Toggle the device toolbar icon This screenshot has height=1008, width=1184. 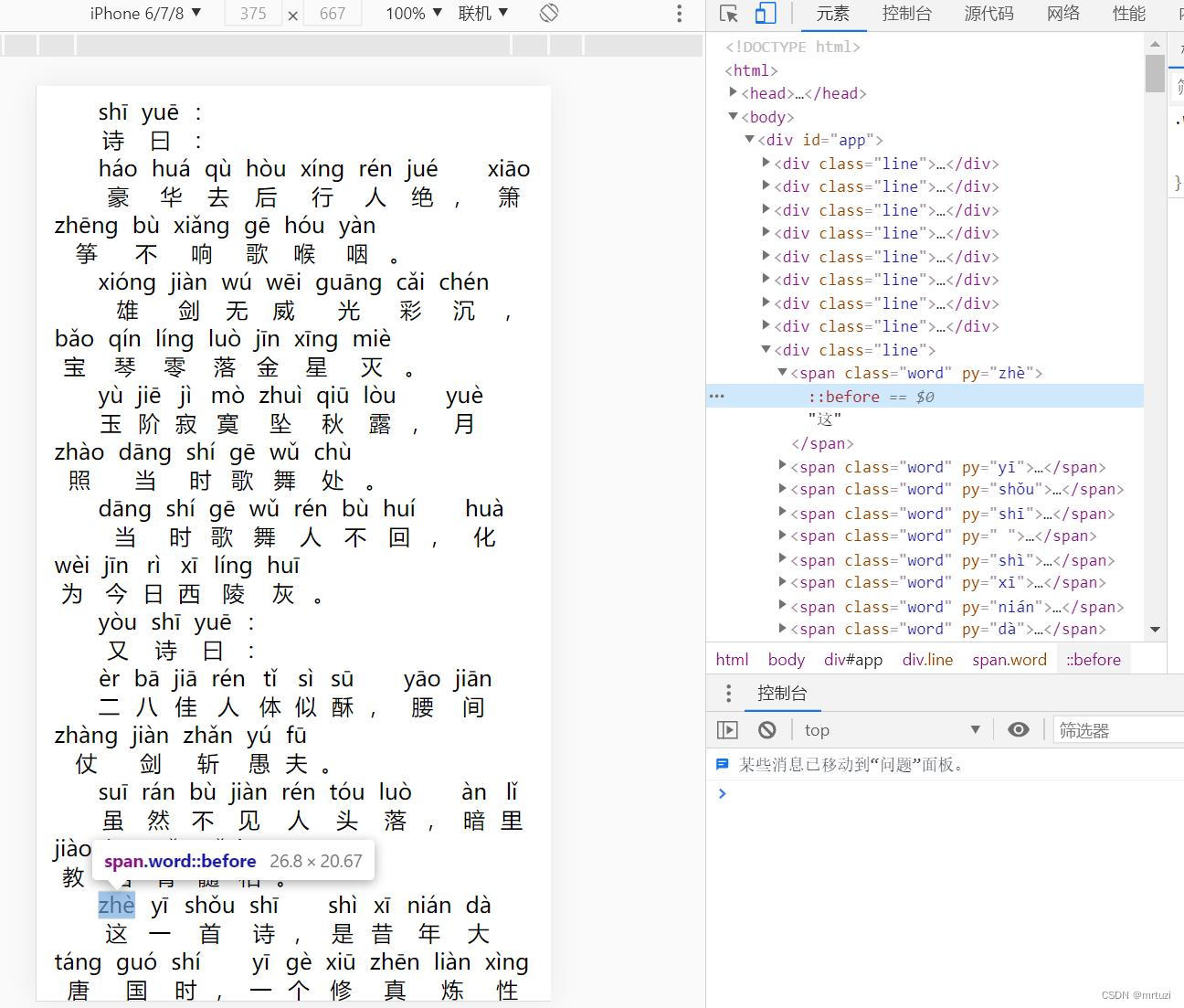point(766,14)
